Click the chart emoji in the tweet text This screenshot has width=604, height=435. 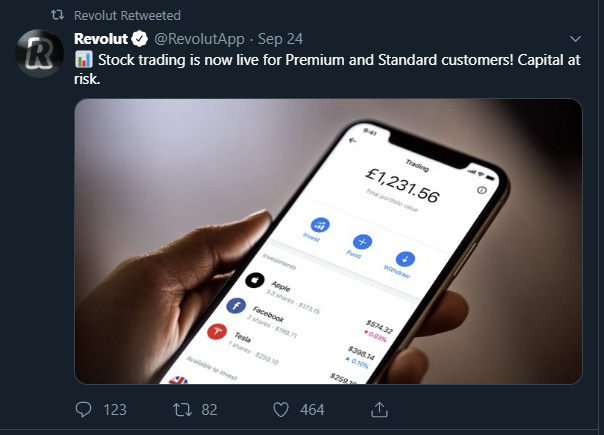tap(84, 60)
